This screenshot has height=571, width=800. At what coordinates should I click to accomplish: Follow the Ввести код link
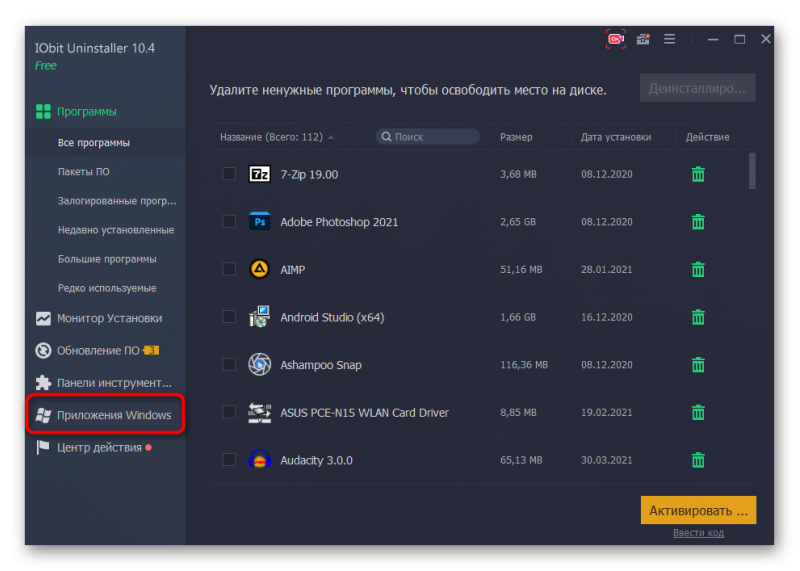[x=698, y=533]
